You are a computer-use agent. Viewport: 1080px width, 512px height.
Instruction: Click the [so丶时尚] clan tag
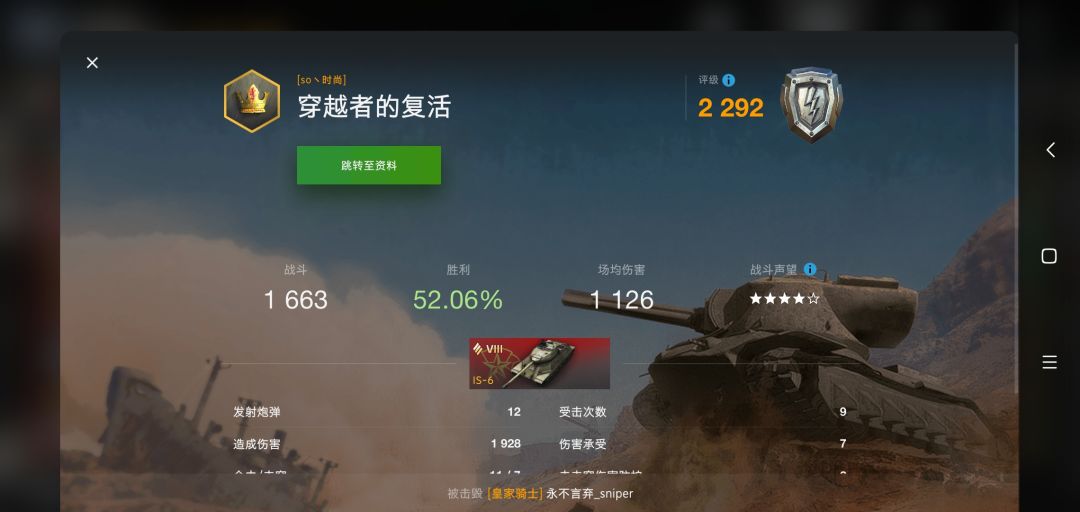point(322,80)
